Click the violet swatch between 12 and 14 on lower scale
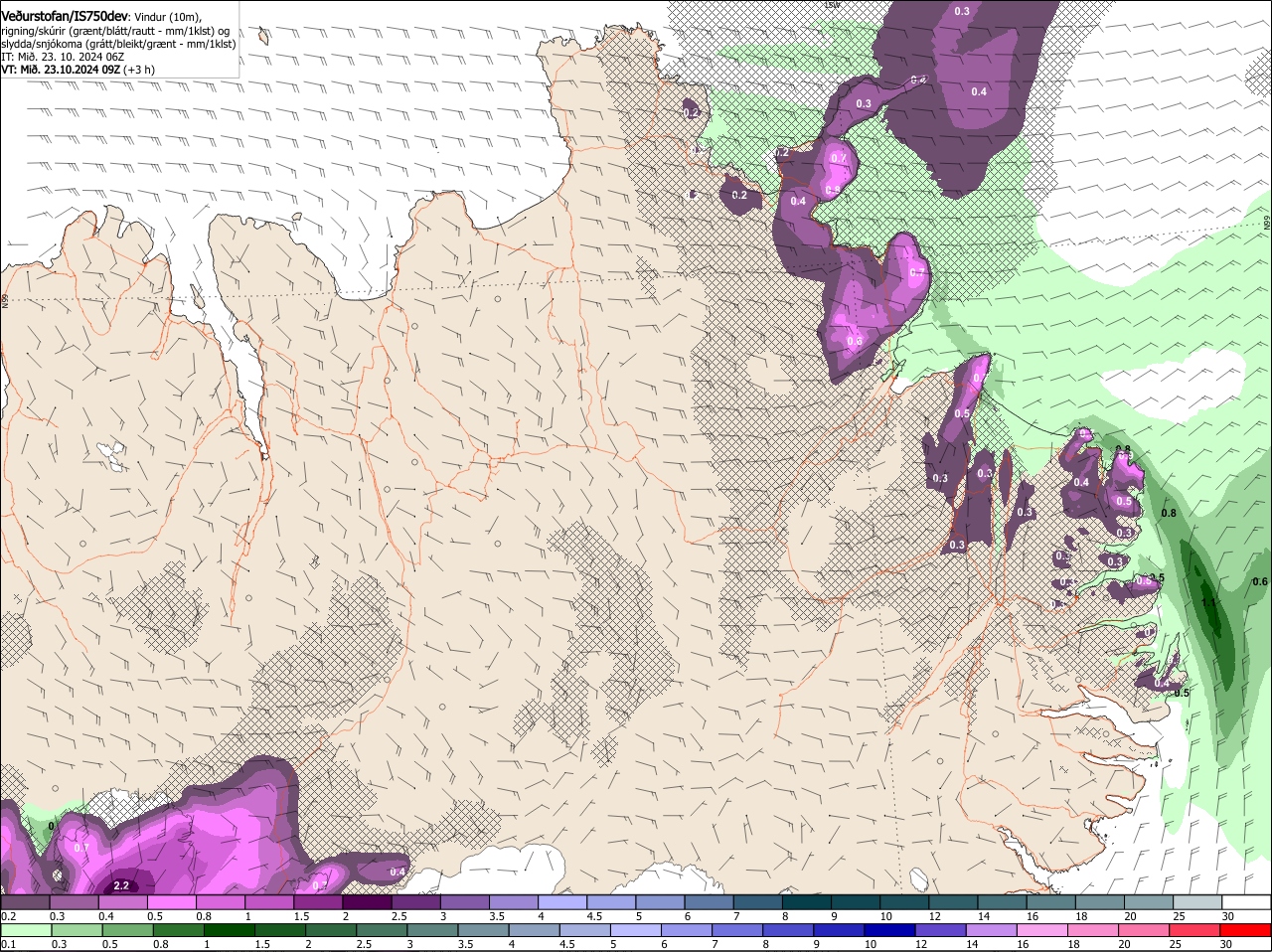 click(940, 930)
